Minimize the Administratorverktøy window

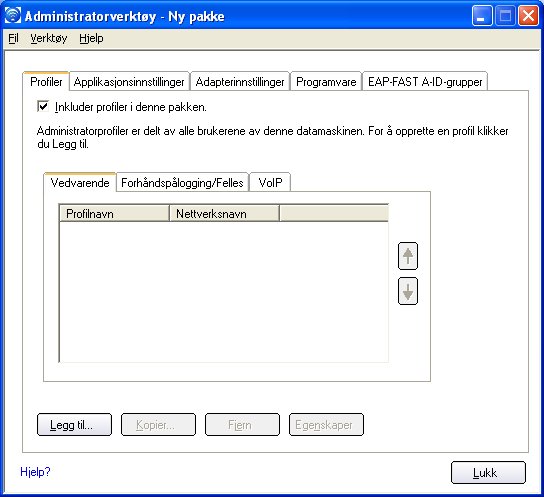pos(482,16)
